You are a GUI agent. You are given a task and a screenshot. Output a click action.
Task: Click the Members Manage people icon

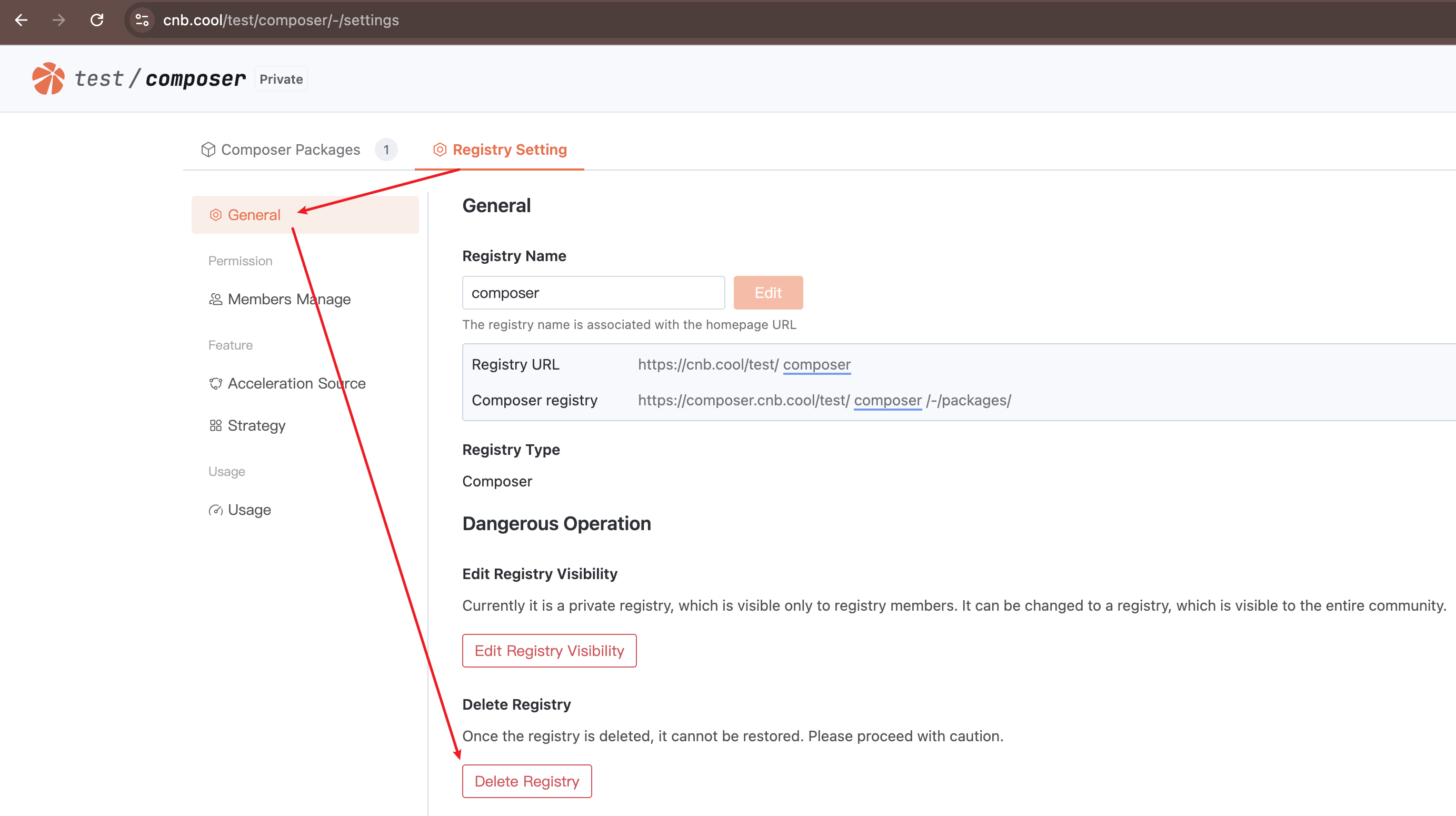point(215,299)
